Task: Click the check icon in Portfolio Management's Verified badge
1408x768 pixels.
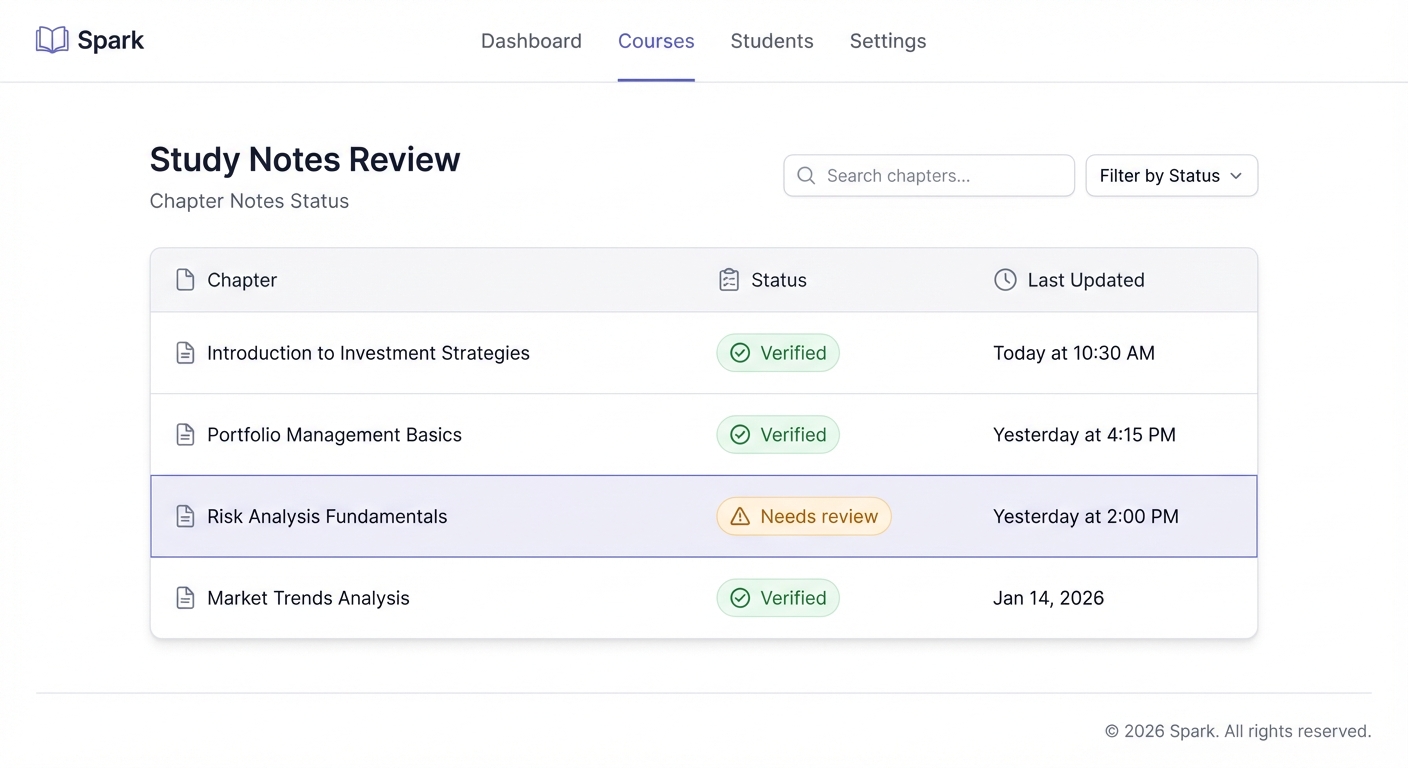Action: click(740, 435)
